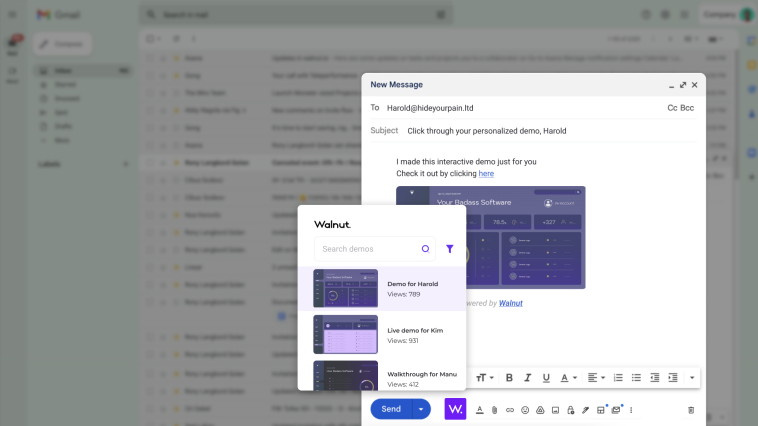Open the Send options dropdown arrow
758x426 pixels.
pos(422,409)
